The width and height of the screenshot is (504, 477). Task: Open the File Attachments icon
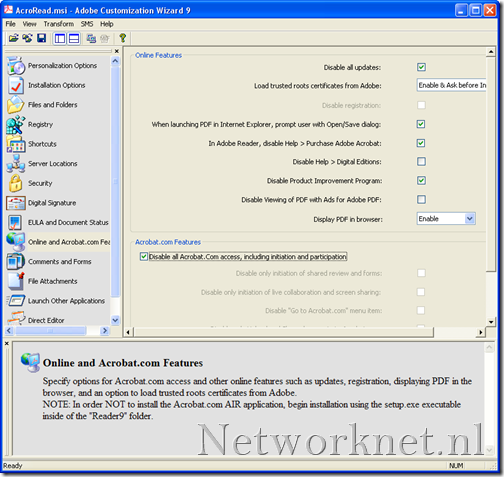tap(16, 281)
